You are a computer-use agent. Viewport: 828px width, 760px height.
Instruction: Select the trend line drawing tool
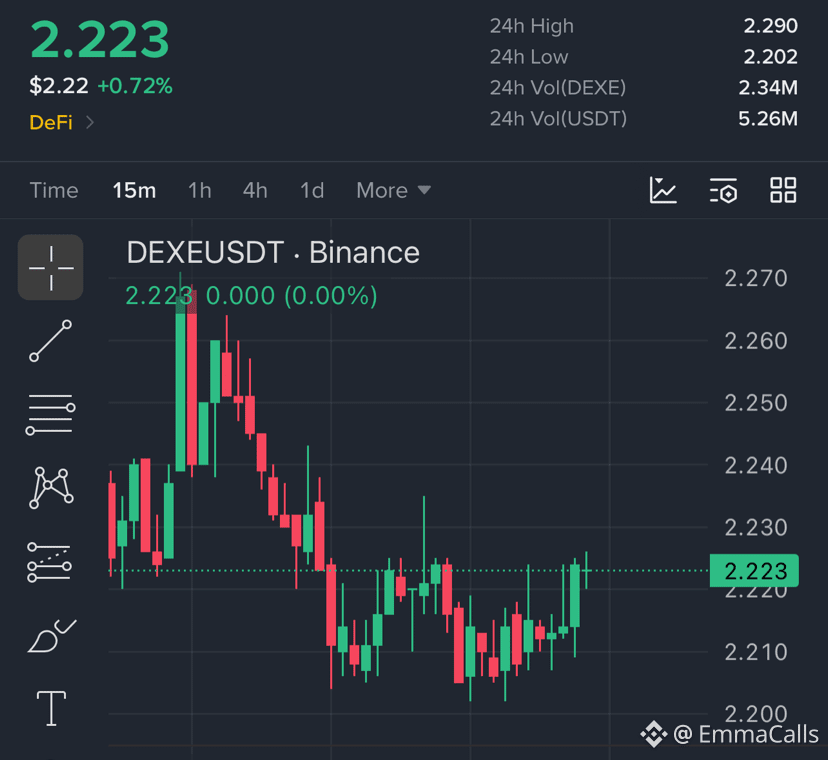(51, 341)
